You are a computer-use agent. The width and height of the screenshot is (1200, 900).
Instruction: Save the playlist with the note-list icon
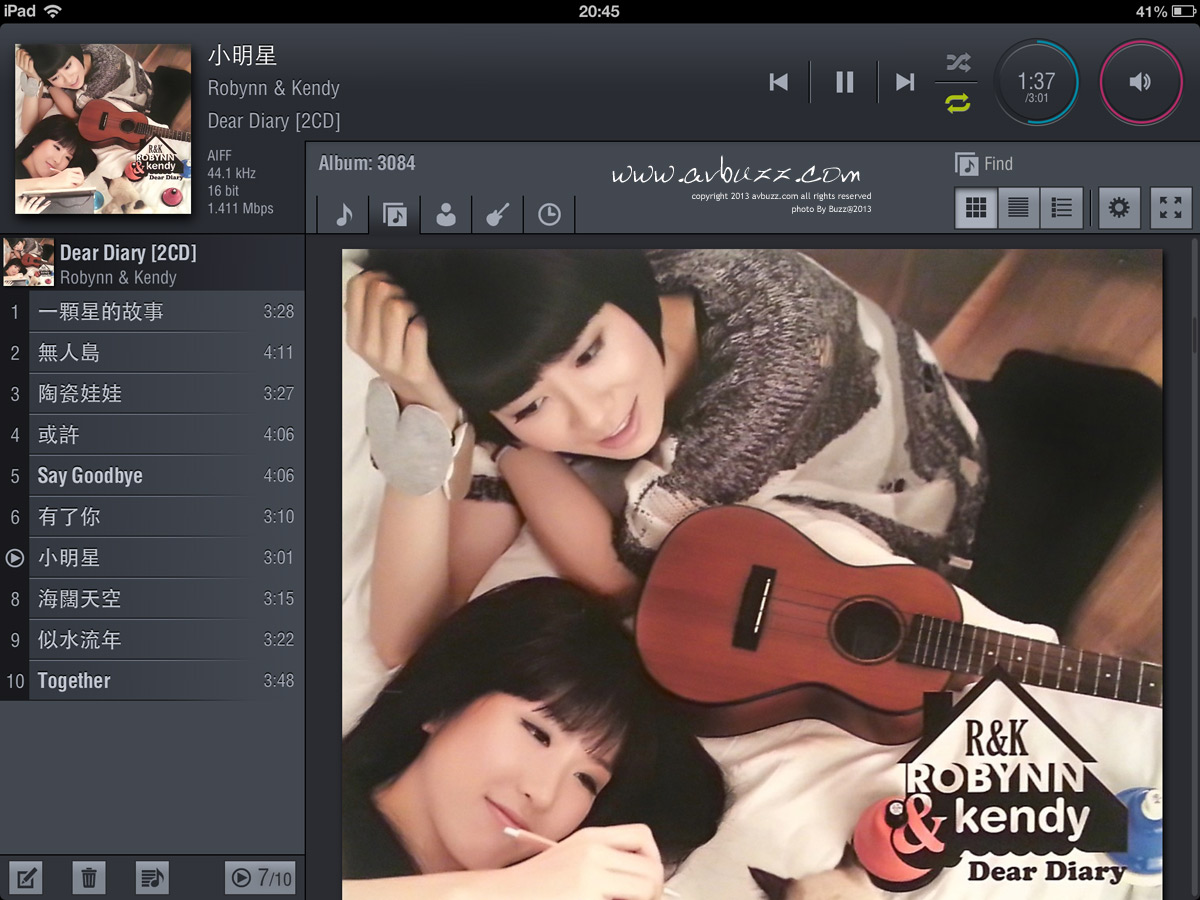click(152, 878)
